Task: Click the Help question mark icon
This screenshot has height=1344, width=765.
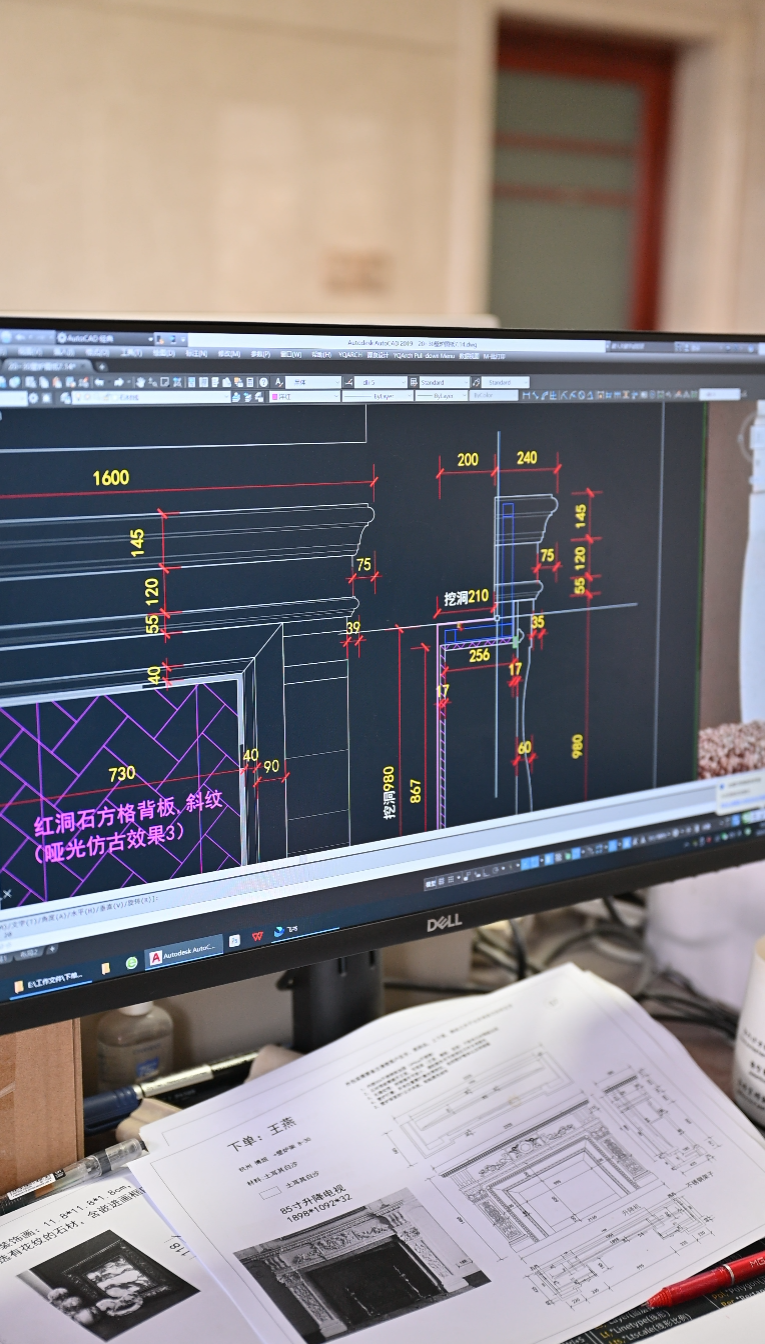Action: [x=263, y=382]
